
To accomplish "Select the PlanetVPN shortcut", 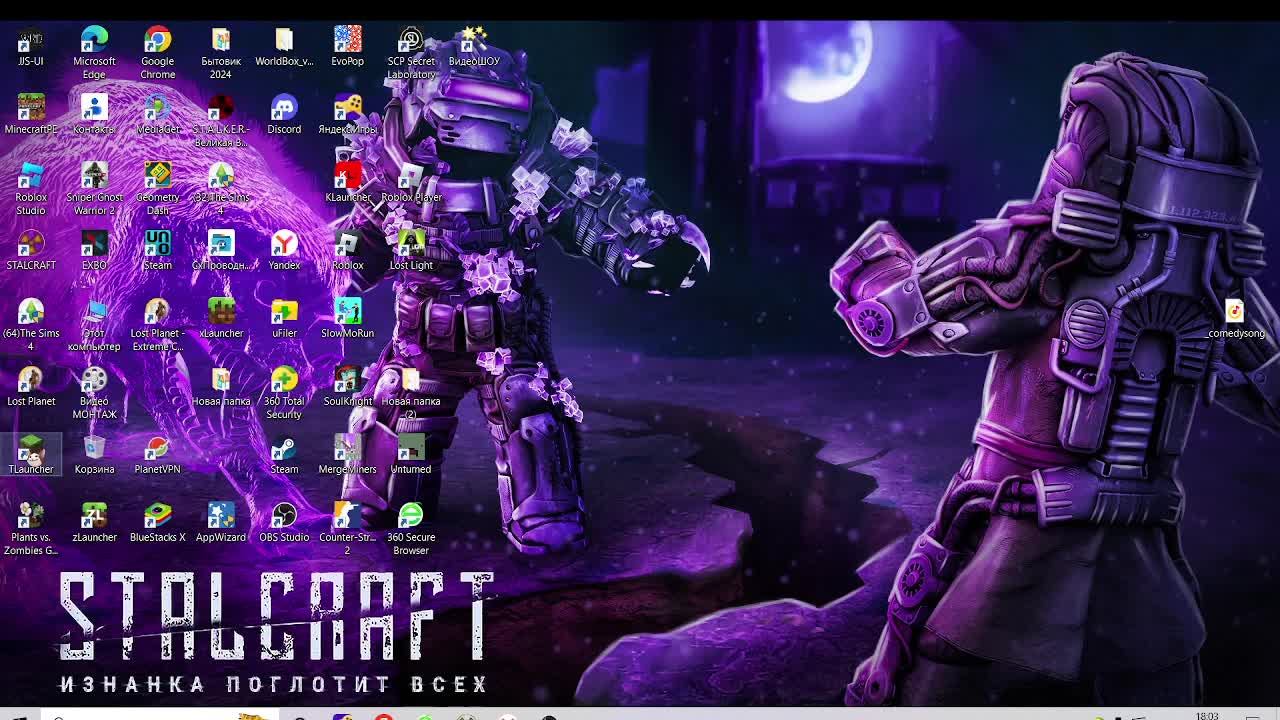I will click(x=157, y=455).
